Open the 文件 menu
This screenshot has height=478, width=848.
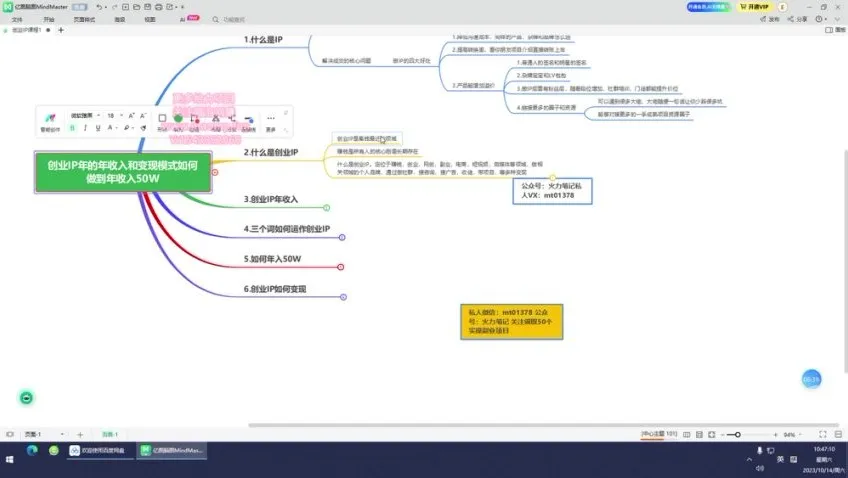pyautogui.click(x=17, y=19)
